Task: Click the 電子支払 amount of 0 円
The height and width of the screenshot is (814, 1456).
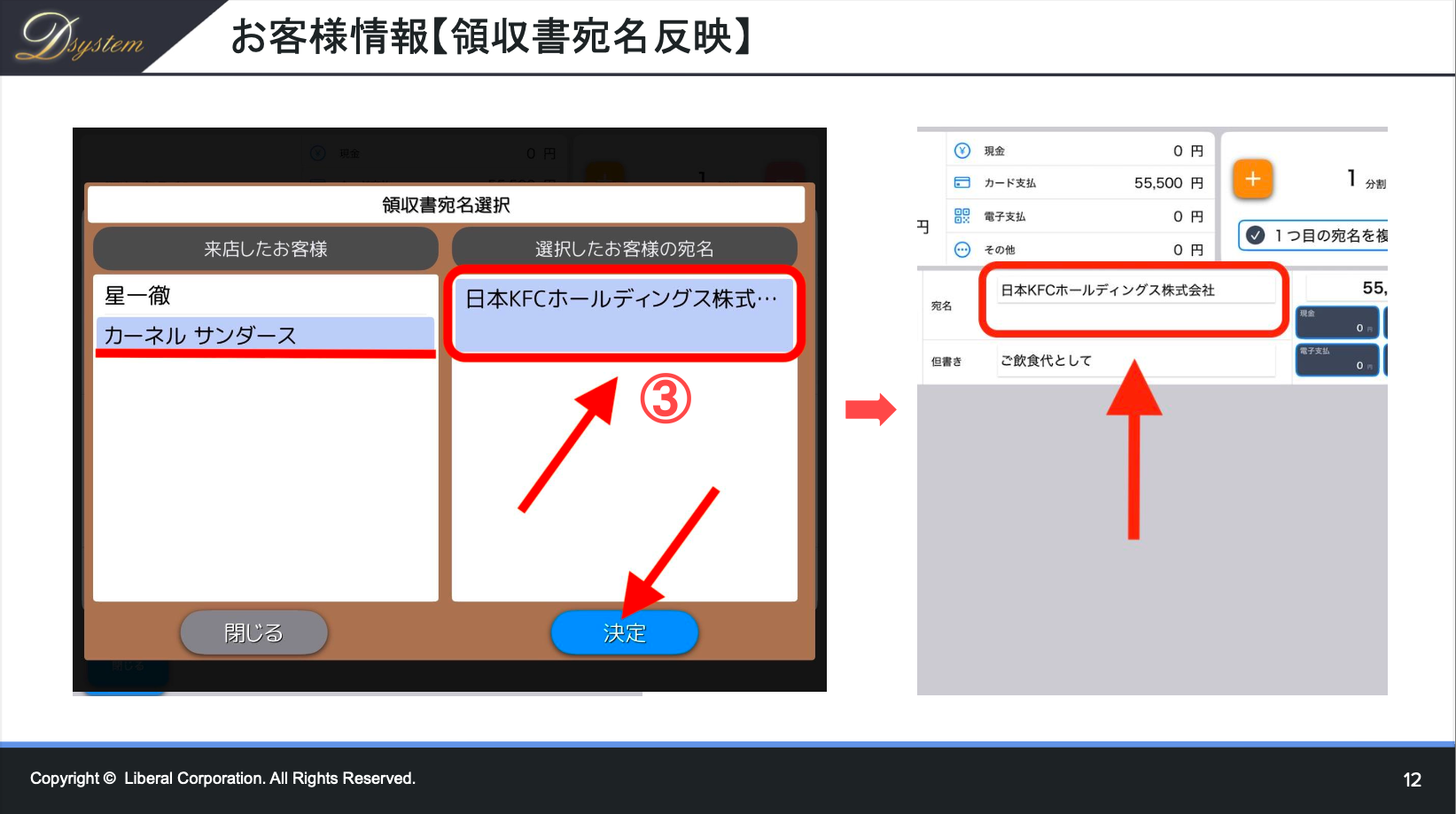Action: tap(1188, 216)
